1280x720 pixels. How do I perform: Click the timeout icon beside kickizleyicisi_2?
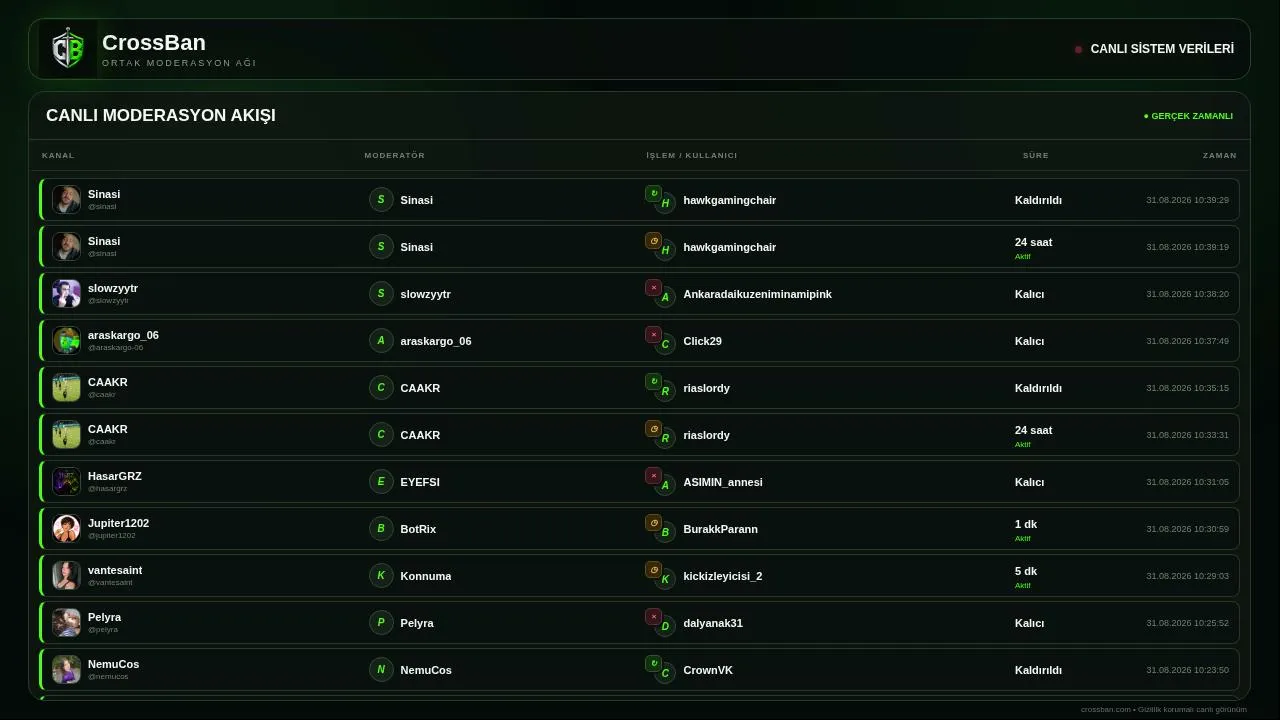point(653,569)
